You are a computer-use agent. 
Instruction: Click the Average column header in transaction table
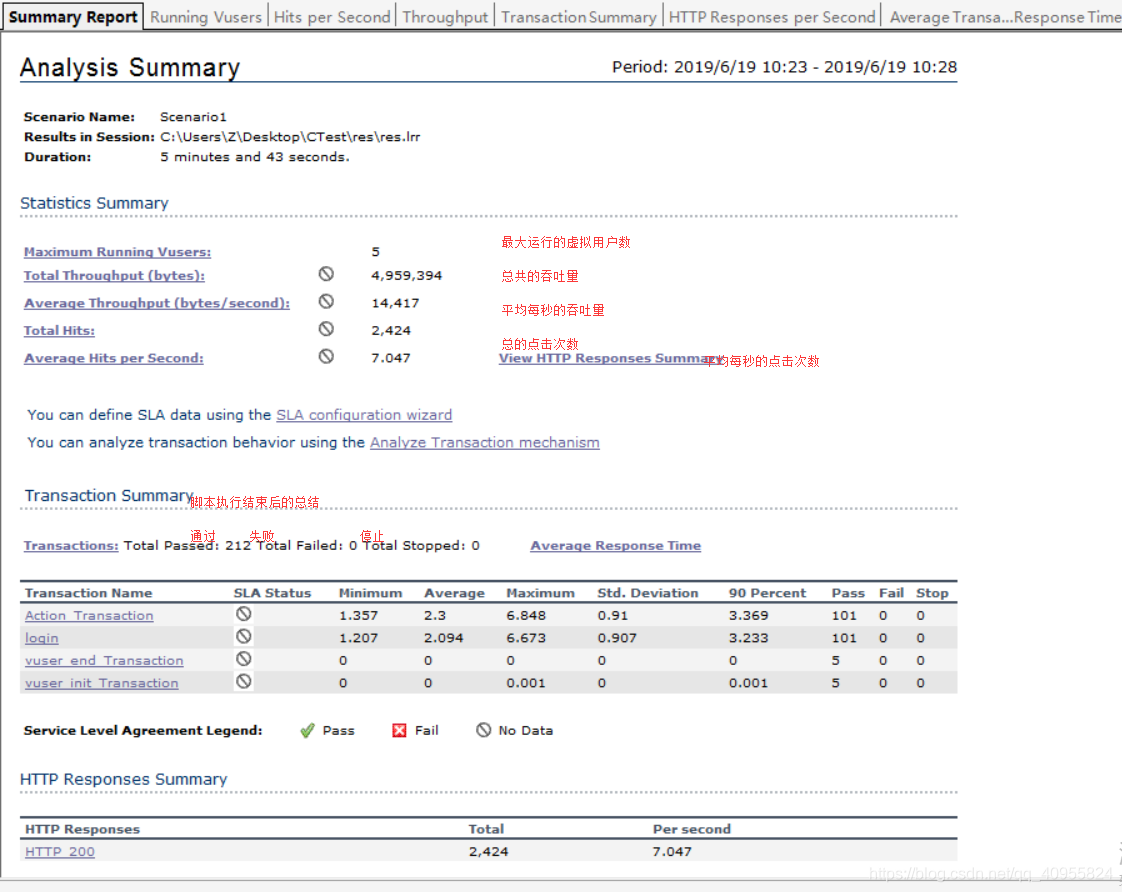tap(454, 593)
